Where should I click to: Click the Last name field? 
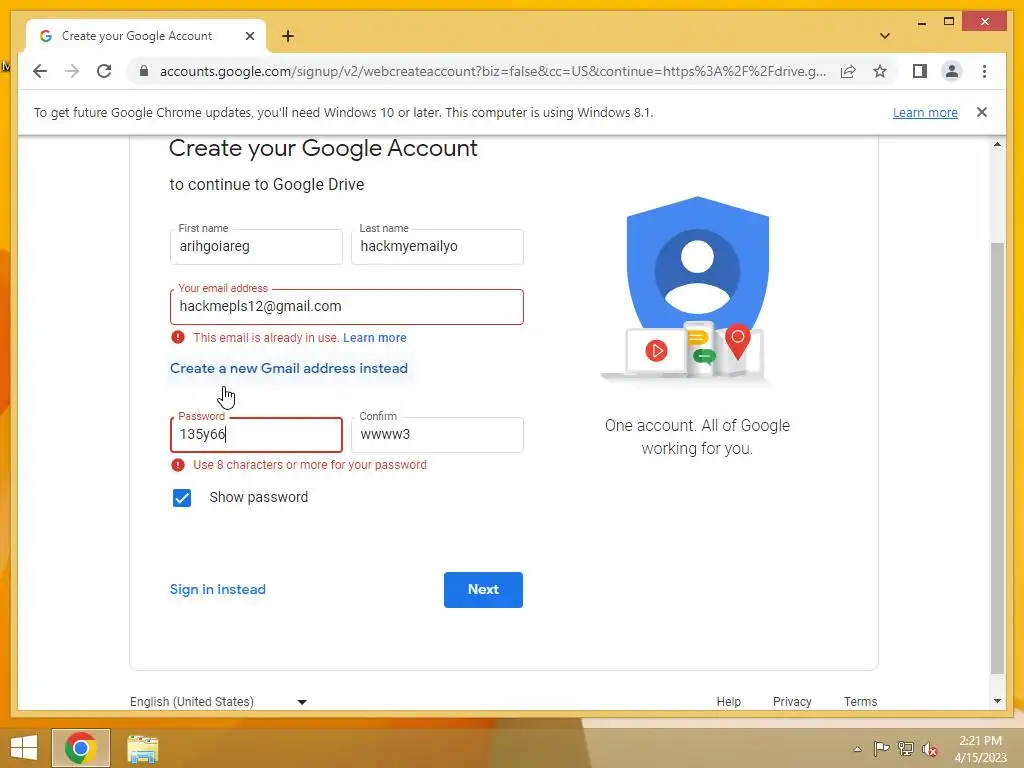pyautogui.click(x=437, y=246)
